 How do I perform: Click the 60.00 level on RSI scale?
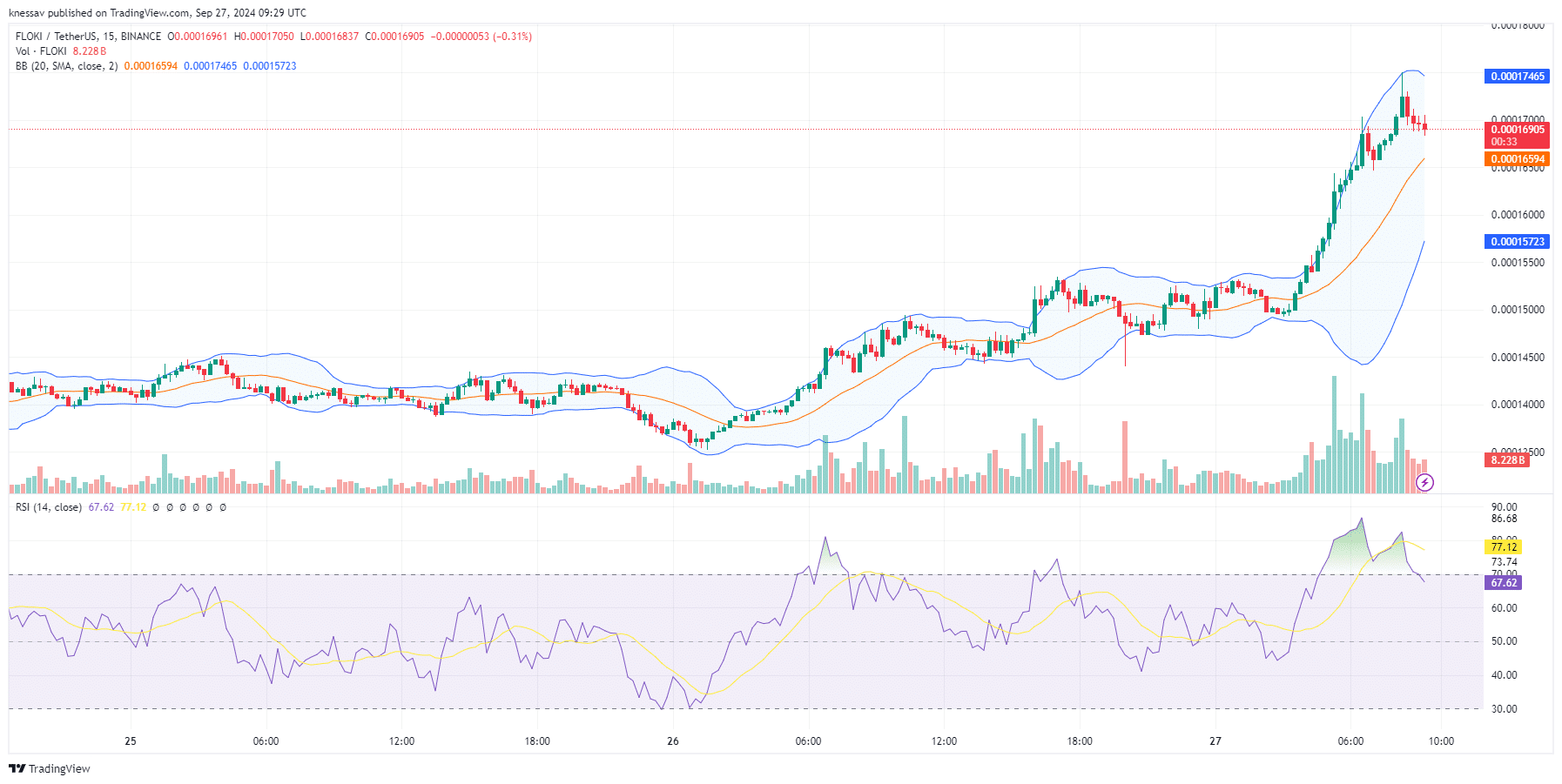1504,608
